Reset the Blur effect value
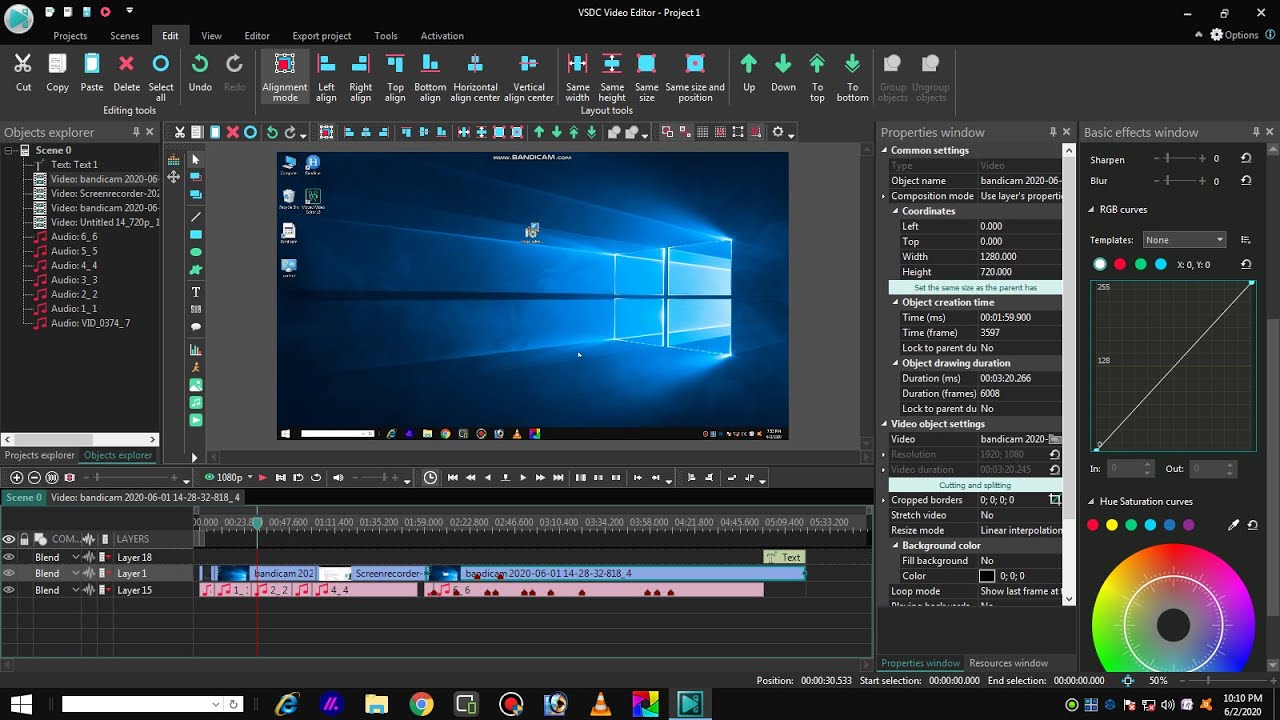1280x720 pixels. tap(1246, 181)
